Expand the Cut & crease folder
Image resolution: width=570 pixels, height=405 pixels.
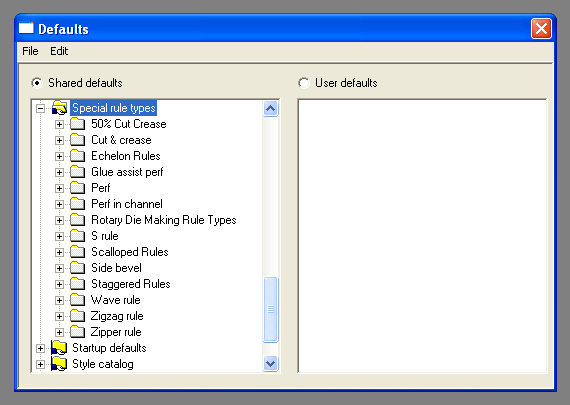[59, 140]
